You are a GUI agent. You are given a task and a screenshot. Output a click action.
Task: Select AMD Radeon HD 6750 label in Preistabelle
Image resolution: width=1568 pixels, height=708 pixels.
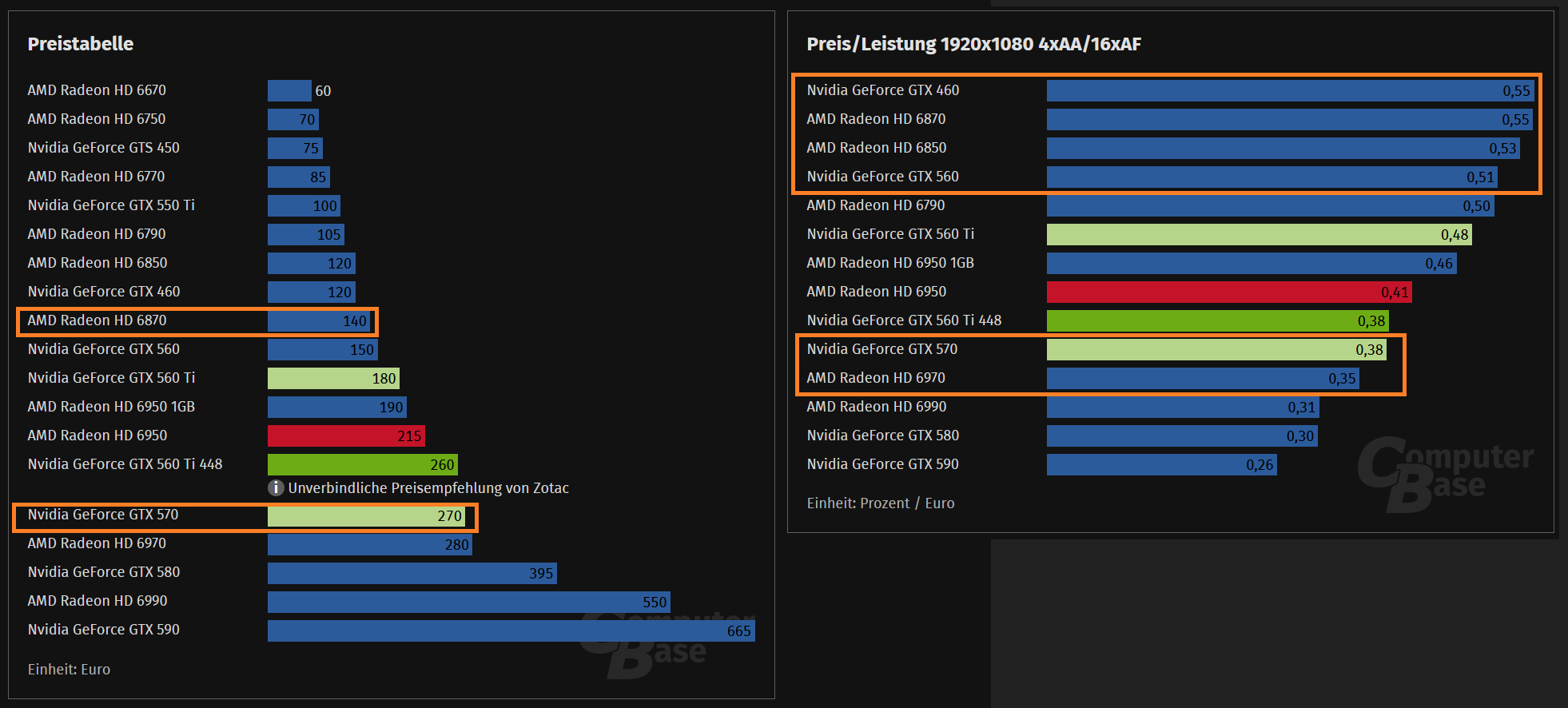click(97, 119)
